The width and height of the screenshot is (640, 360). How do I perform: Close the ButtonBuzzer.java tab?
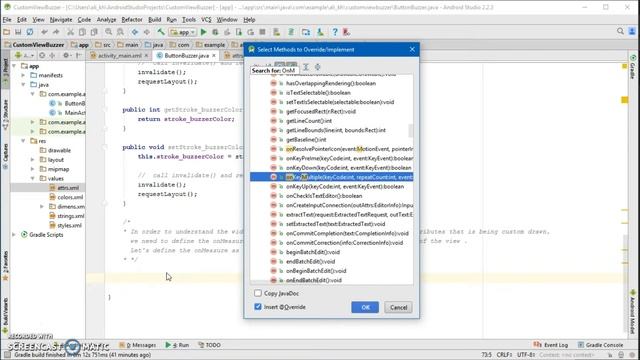point(213,56)
